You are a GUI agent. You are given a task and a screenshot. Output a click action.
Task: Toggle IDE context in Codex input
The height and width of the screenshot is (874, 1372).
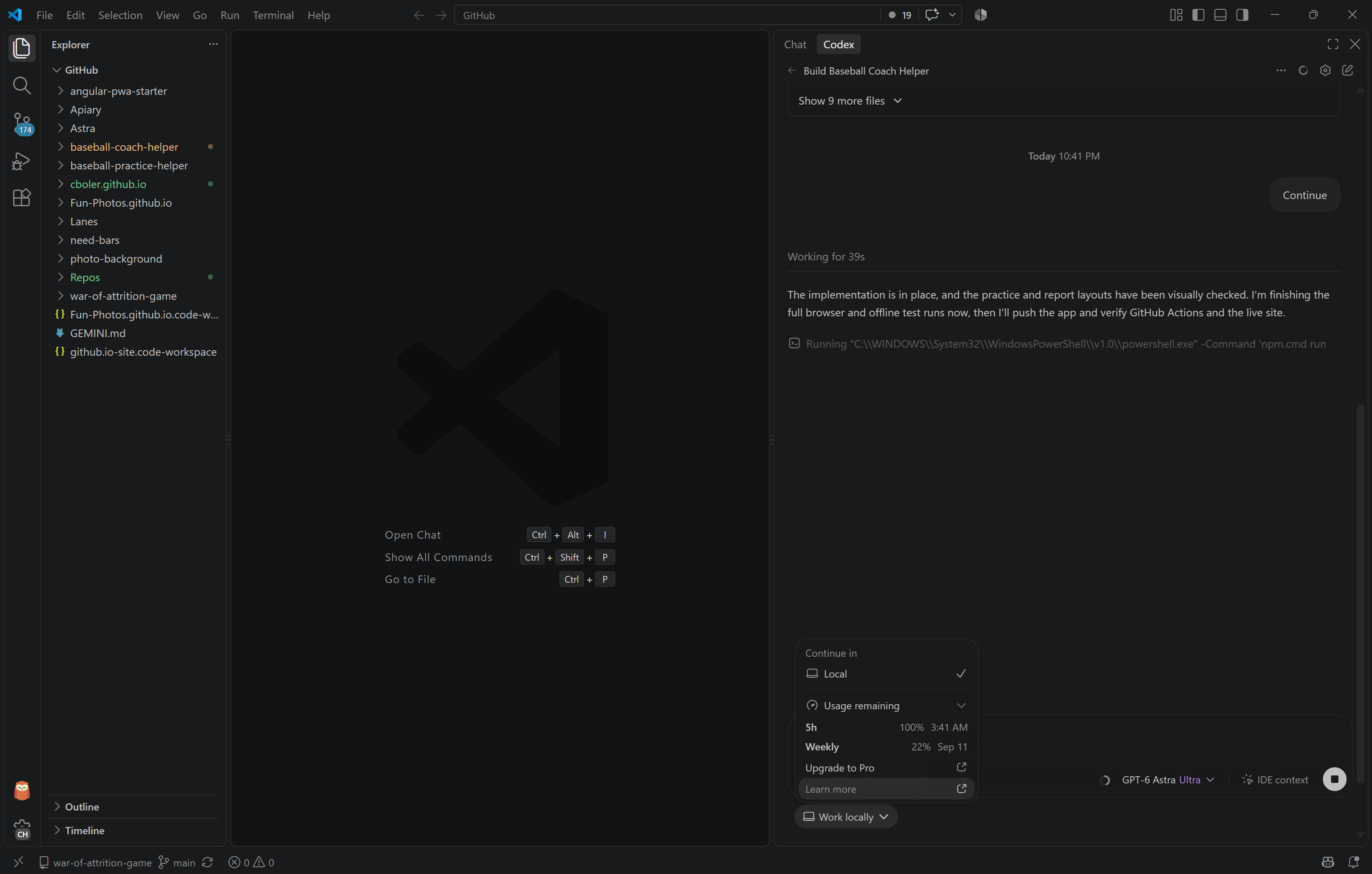pos(1275,780)
